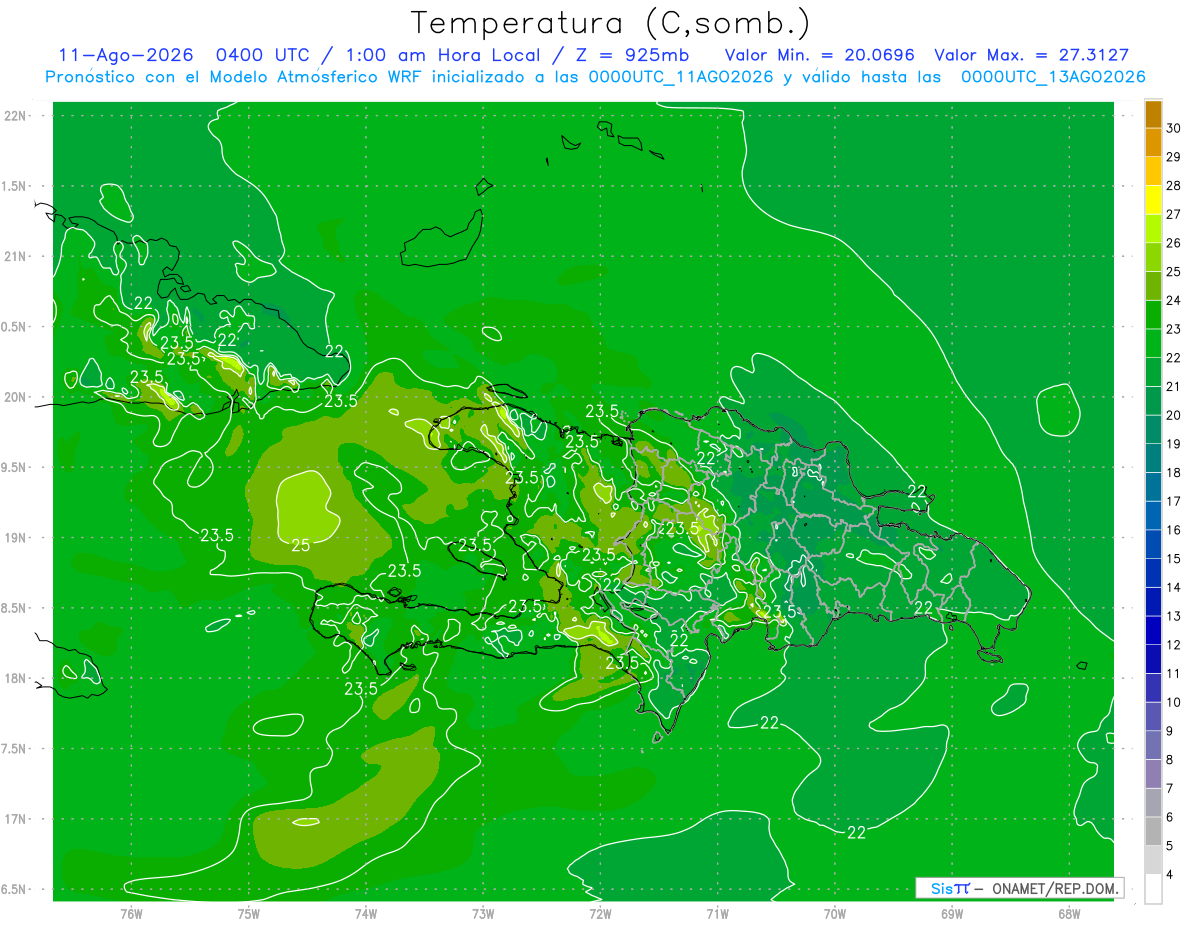Click the 20N latitude axis label
This screenshot has height=927, width=1200.
[x=17, y=397]
